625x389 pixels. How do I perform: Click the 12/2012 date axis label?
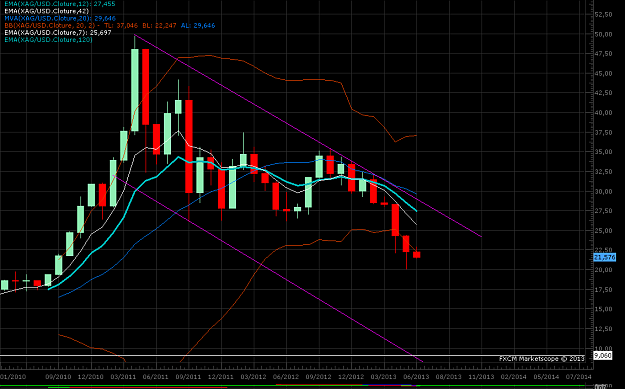coord(351,377)
